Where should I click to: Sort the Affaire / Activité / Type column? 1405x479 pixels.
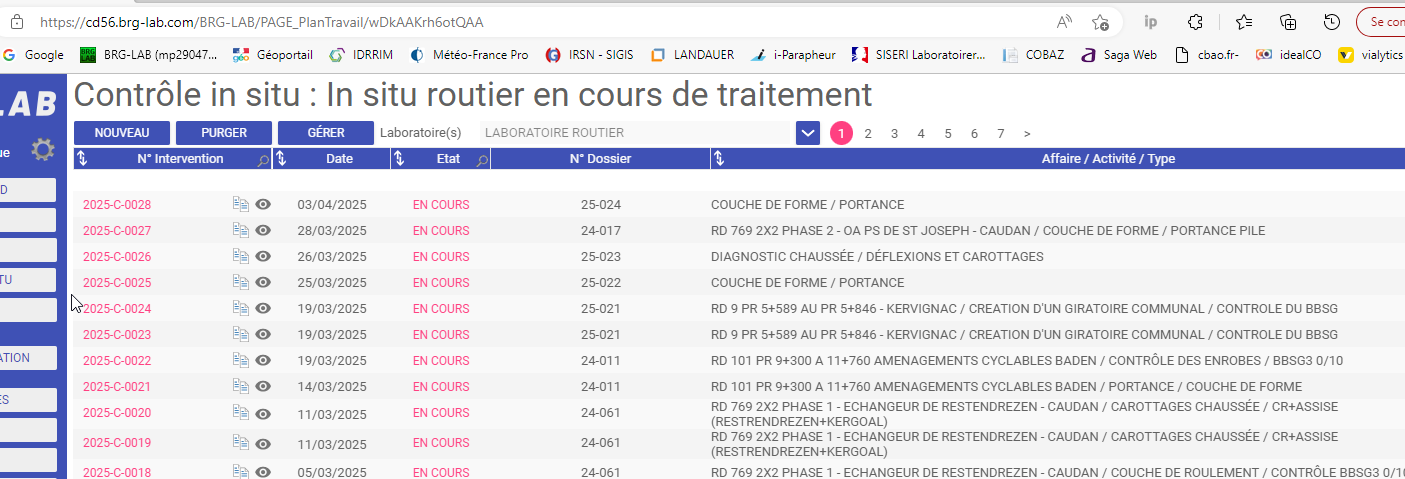719,159
